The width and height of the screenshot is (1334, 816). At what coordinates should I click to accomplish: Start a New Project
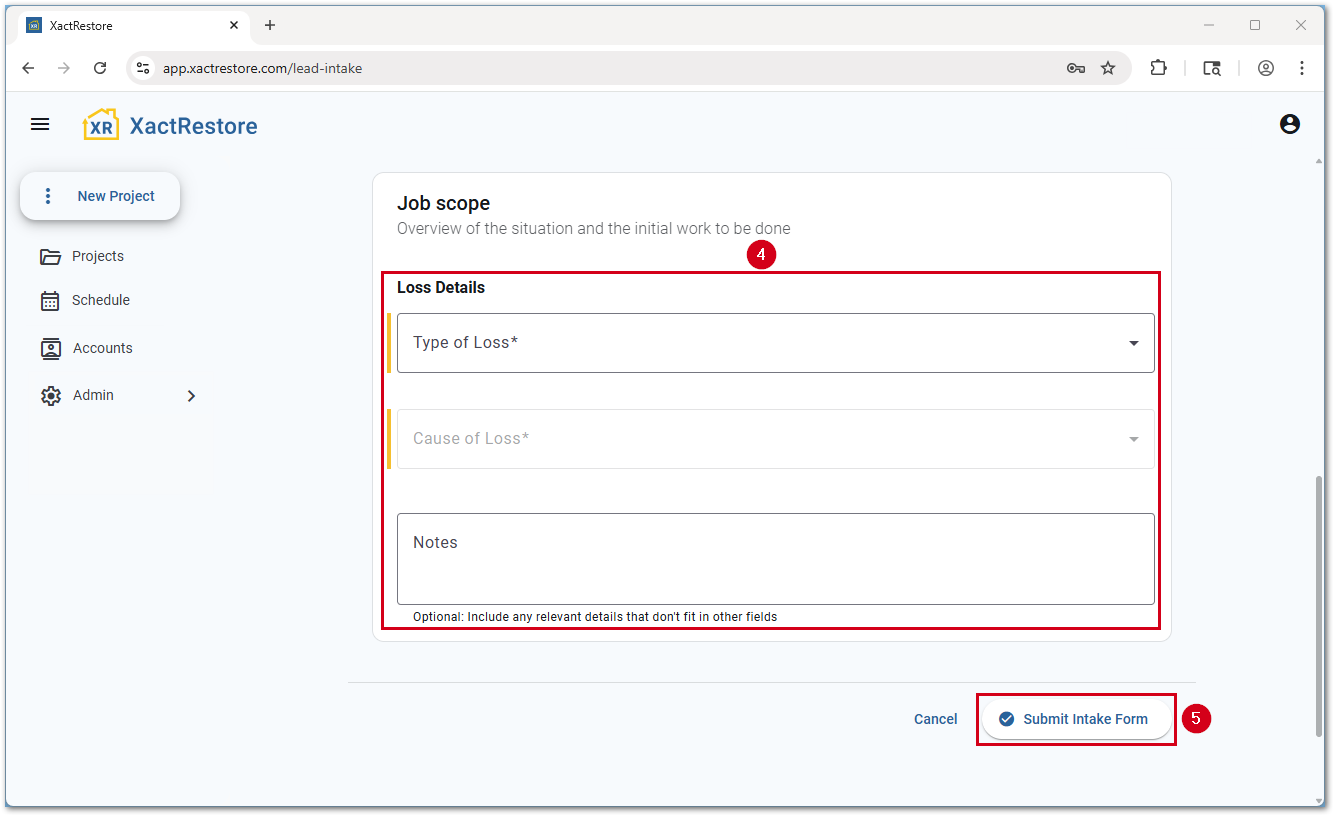coord(101,196)
